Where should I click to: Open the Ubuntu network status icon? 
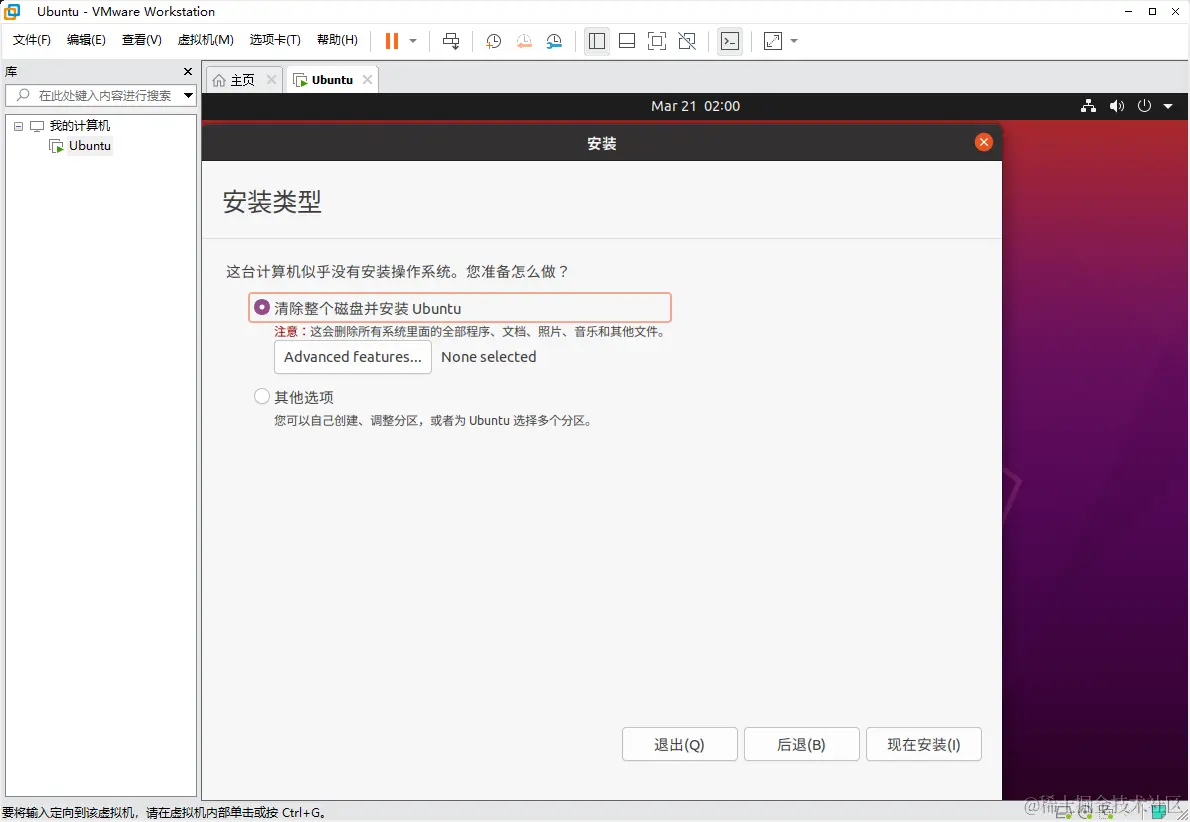[x=1088, y=106]
